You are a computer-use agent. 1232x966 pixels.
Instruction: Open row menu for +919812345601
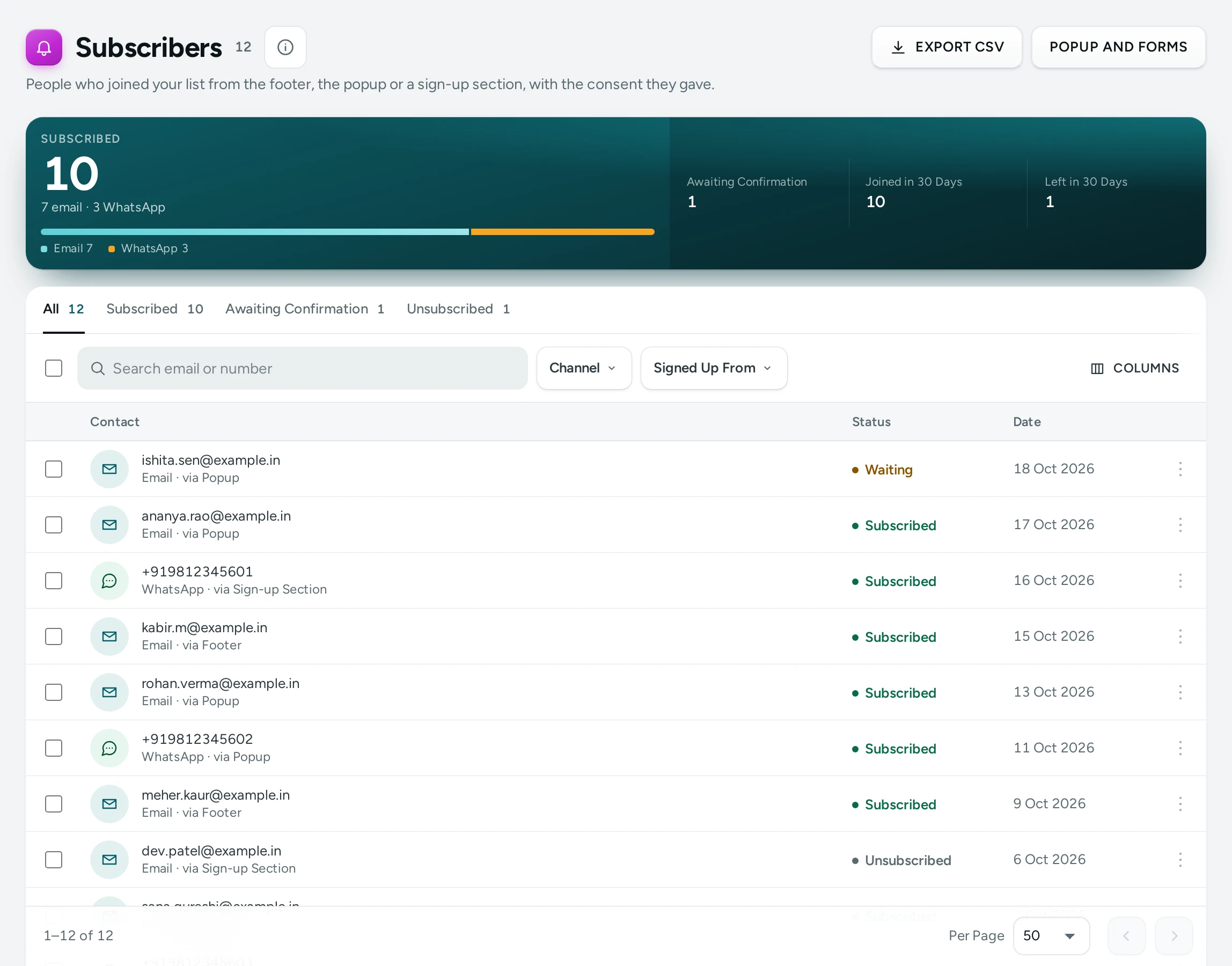[x=1180, y=581]
